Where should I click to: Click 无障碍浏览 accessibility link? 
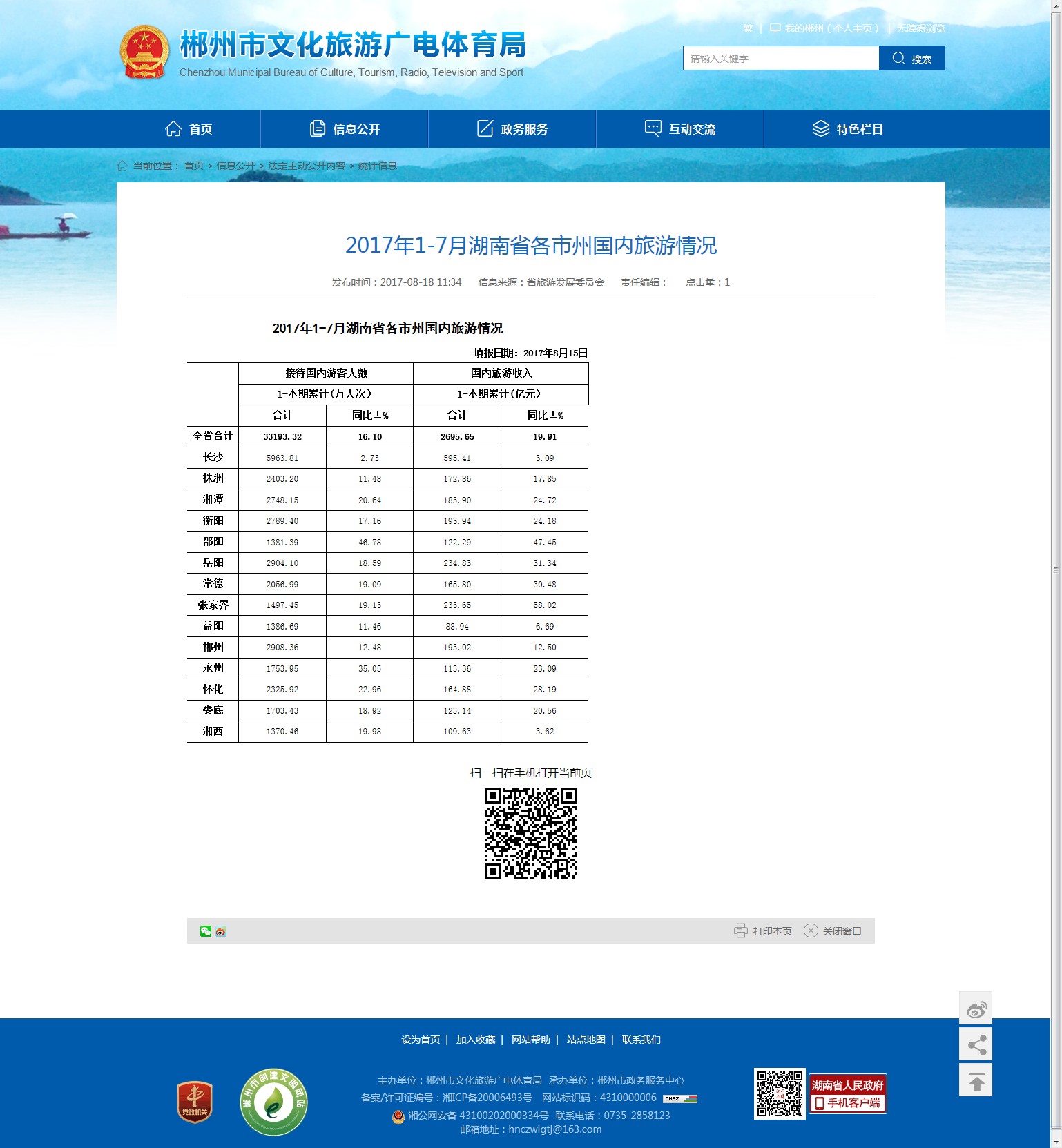(920, 28)
